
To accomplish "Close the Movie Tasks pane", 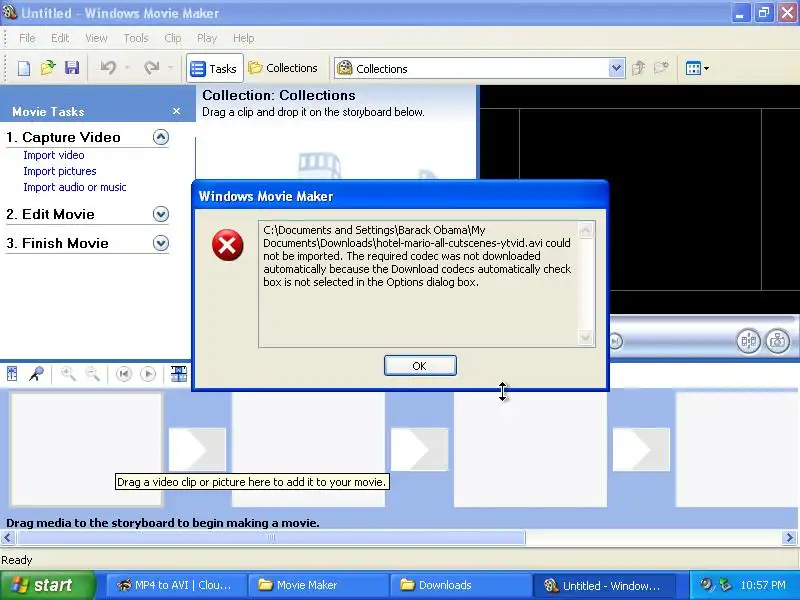I will [x=177, y=111].
